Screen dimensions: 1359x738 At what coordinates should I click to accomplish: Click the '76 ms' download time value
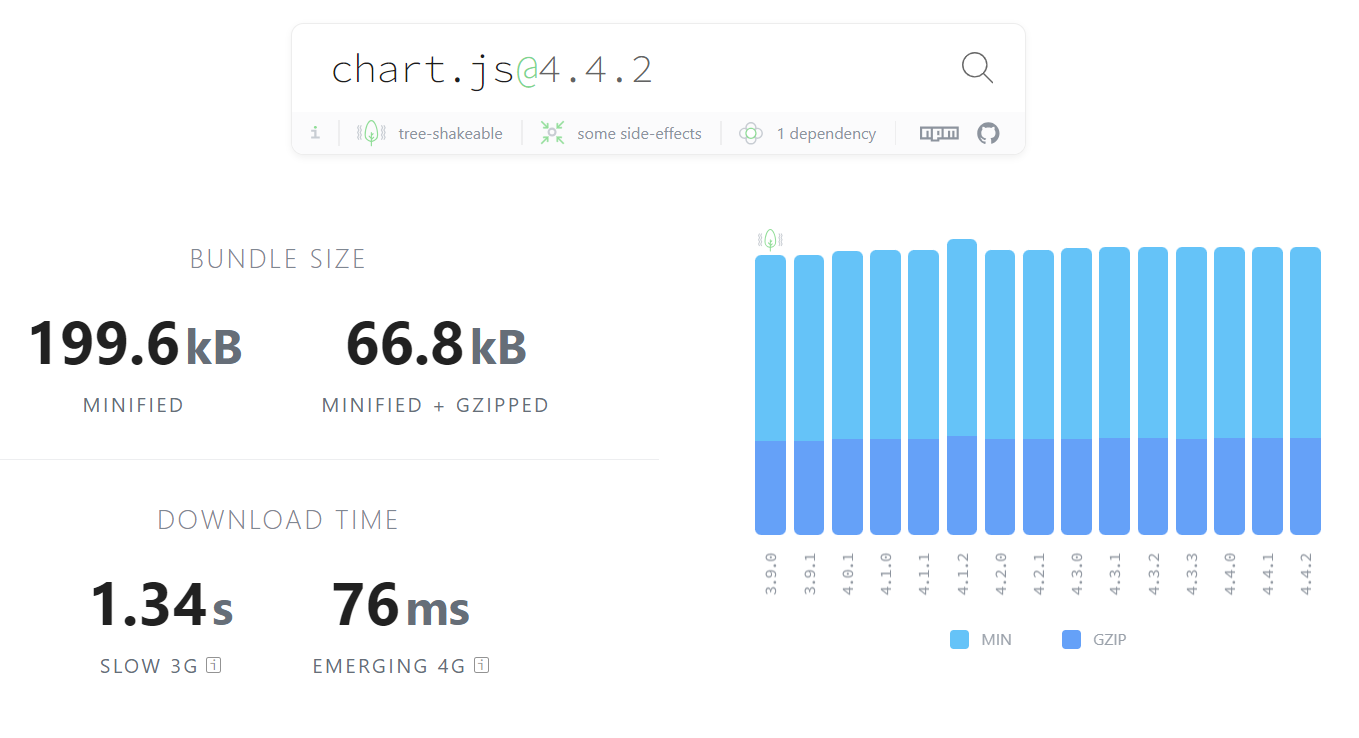[x=401, y=605]
